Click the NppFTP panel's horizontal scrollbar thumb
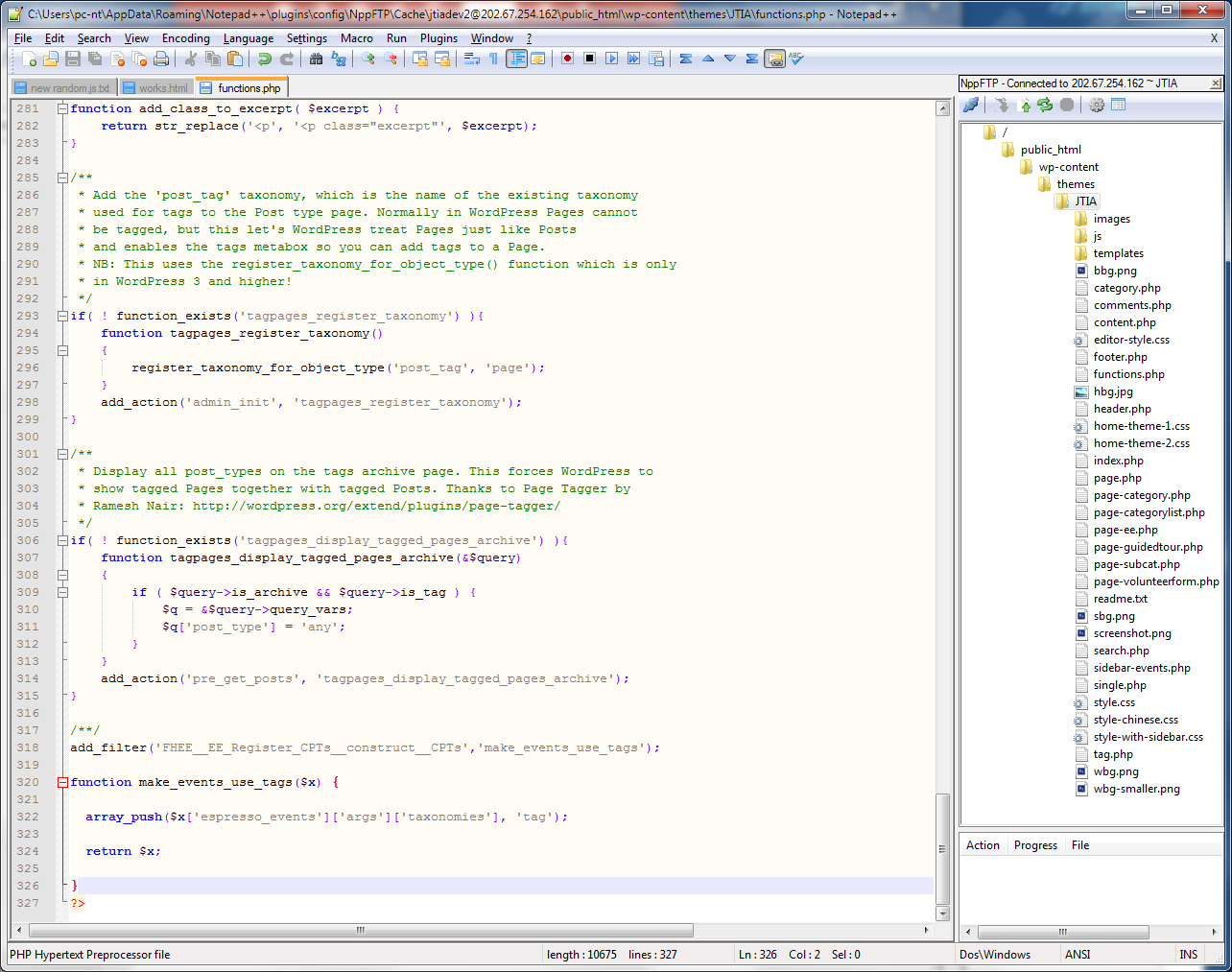This screenshot has width=1232, height=972. coord(1062,932)
